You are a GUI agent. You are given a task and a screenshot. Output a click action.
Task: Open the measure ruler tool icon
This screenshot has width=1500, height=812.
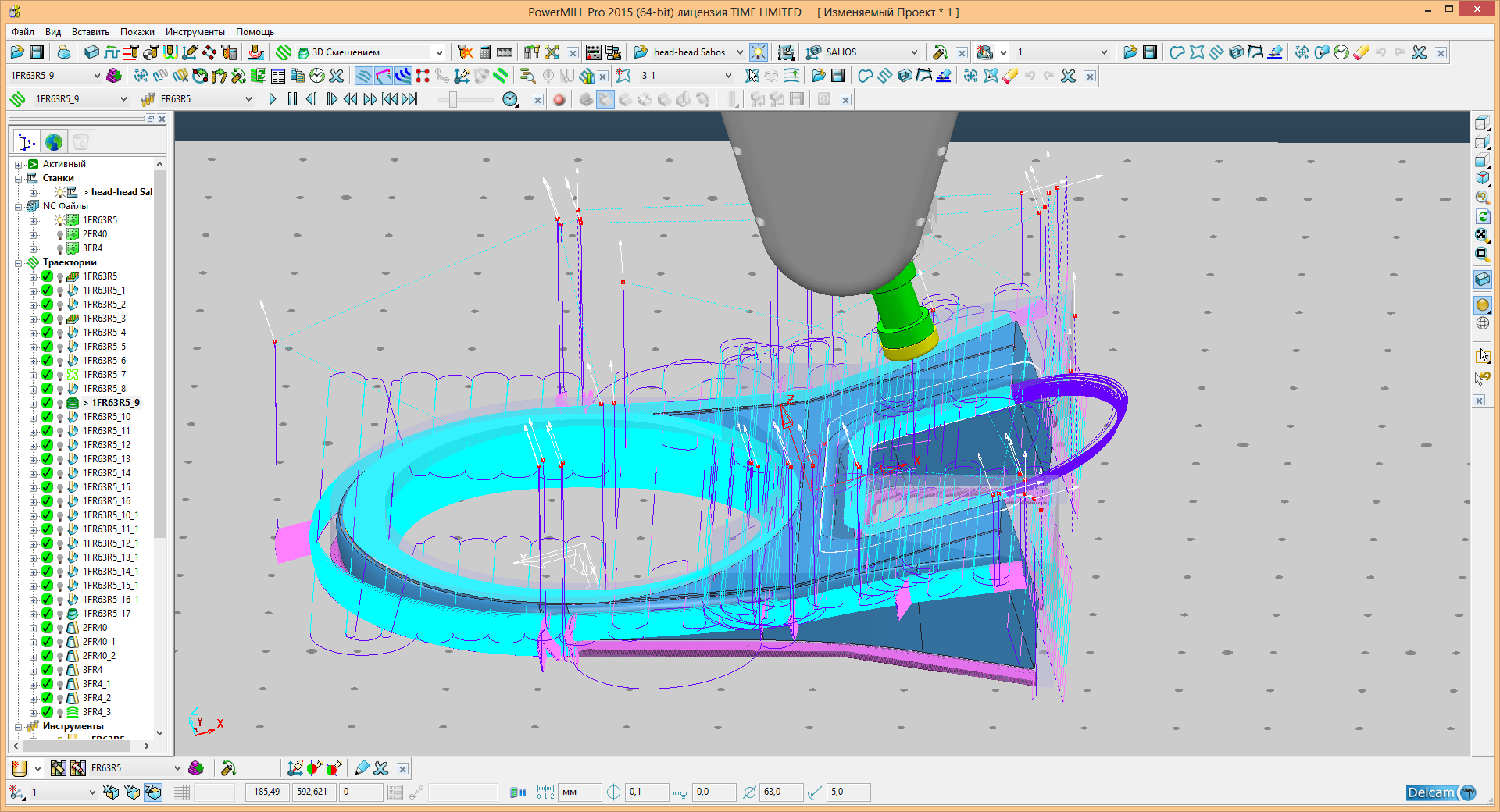tap(505, 52)
